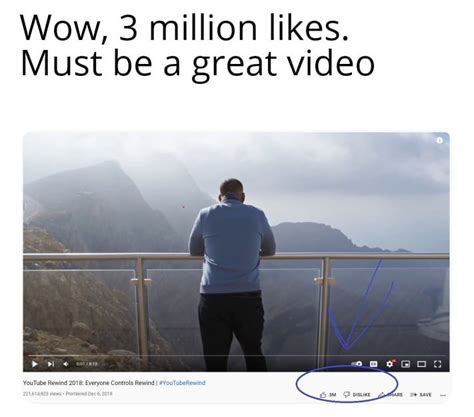
Task: Mute the video volume
Action: tap(66, 364)
